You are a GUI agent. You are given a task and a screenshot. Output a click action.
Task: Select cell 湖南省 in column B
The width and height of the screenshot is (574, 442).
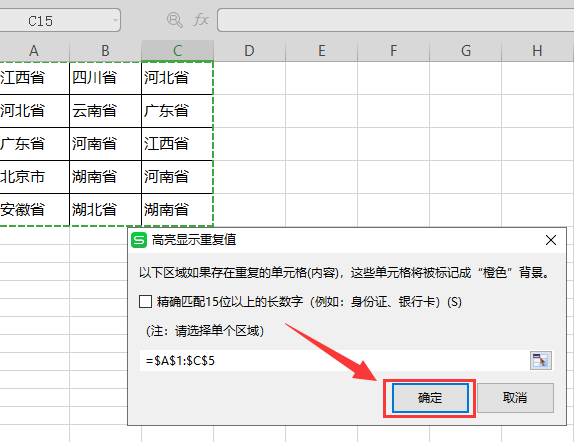pos(105,177)
